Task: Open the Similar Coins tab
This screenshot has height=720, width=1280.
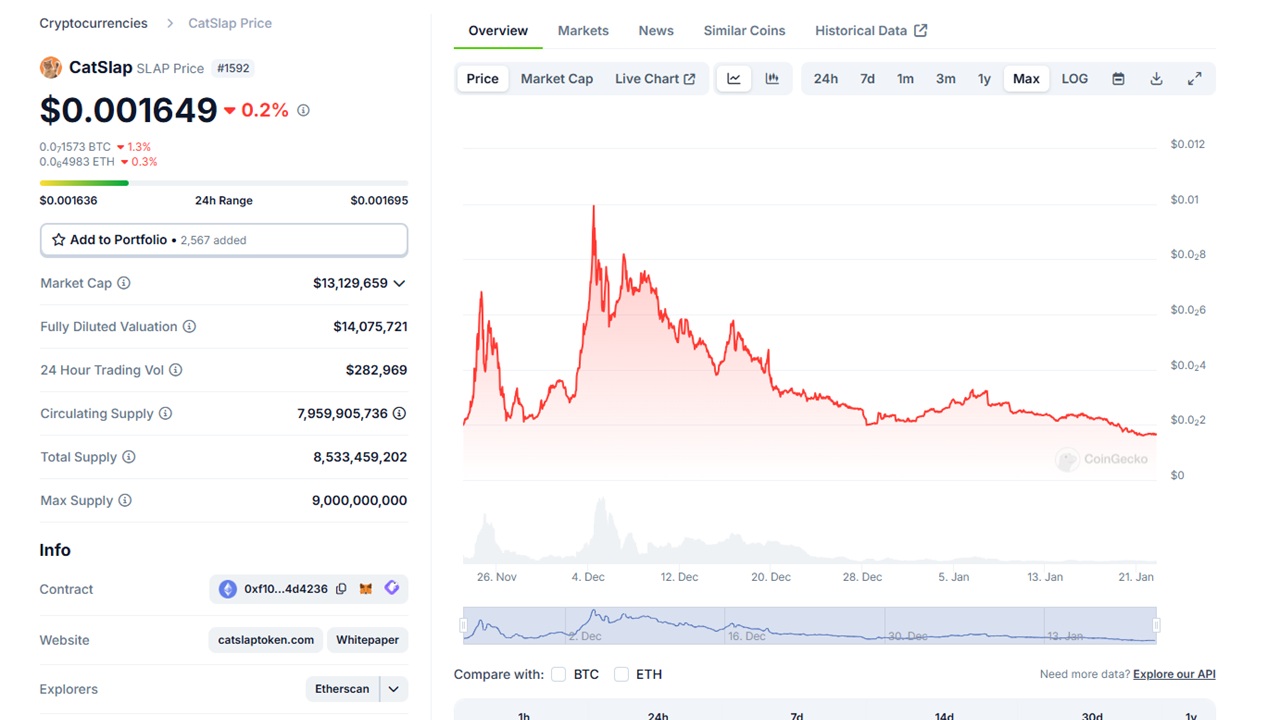Action: pos(744,31)
